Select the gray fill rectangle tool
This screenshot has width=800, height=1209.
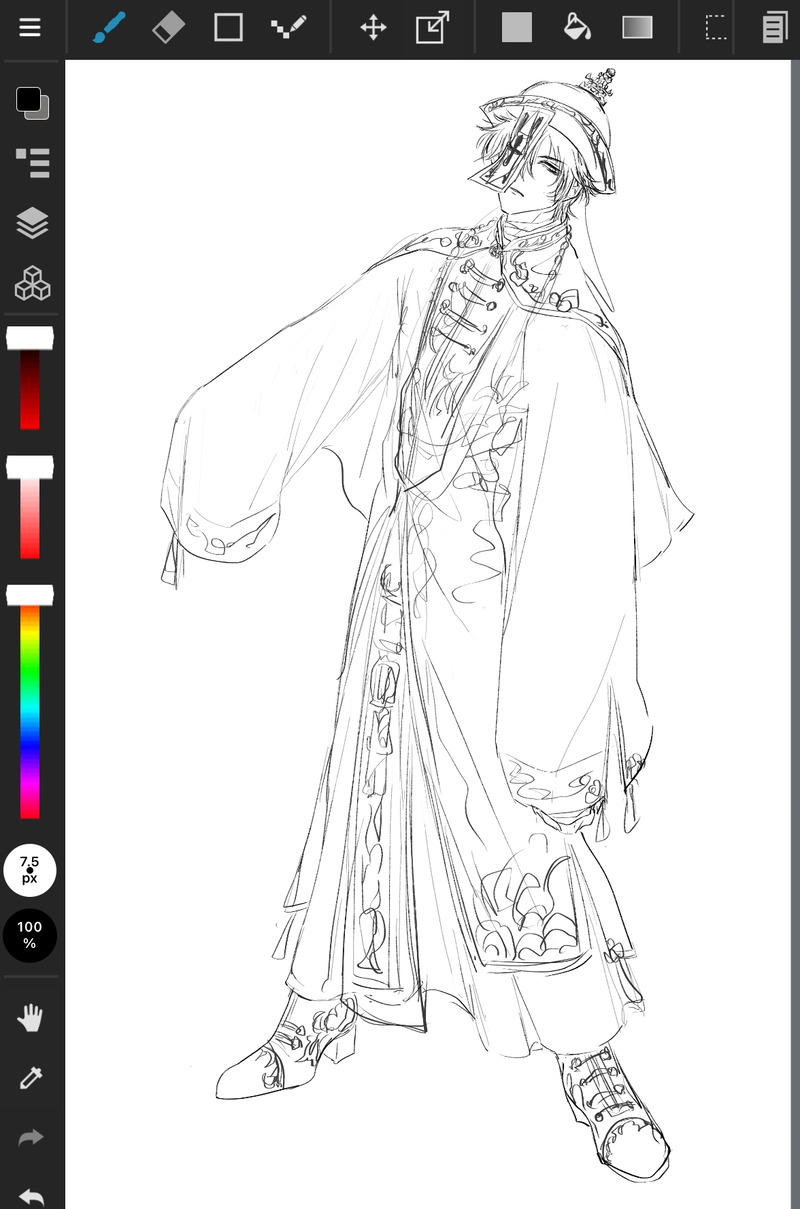517,27
